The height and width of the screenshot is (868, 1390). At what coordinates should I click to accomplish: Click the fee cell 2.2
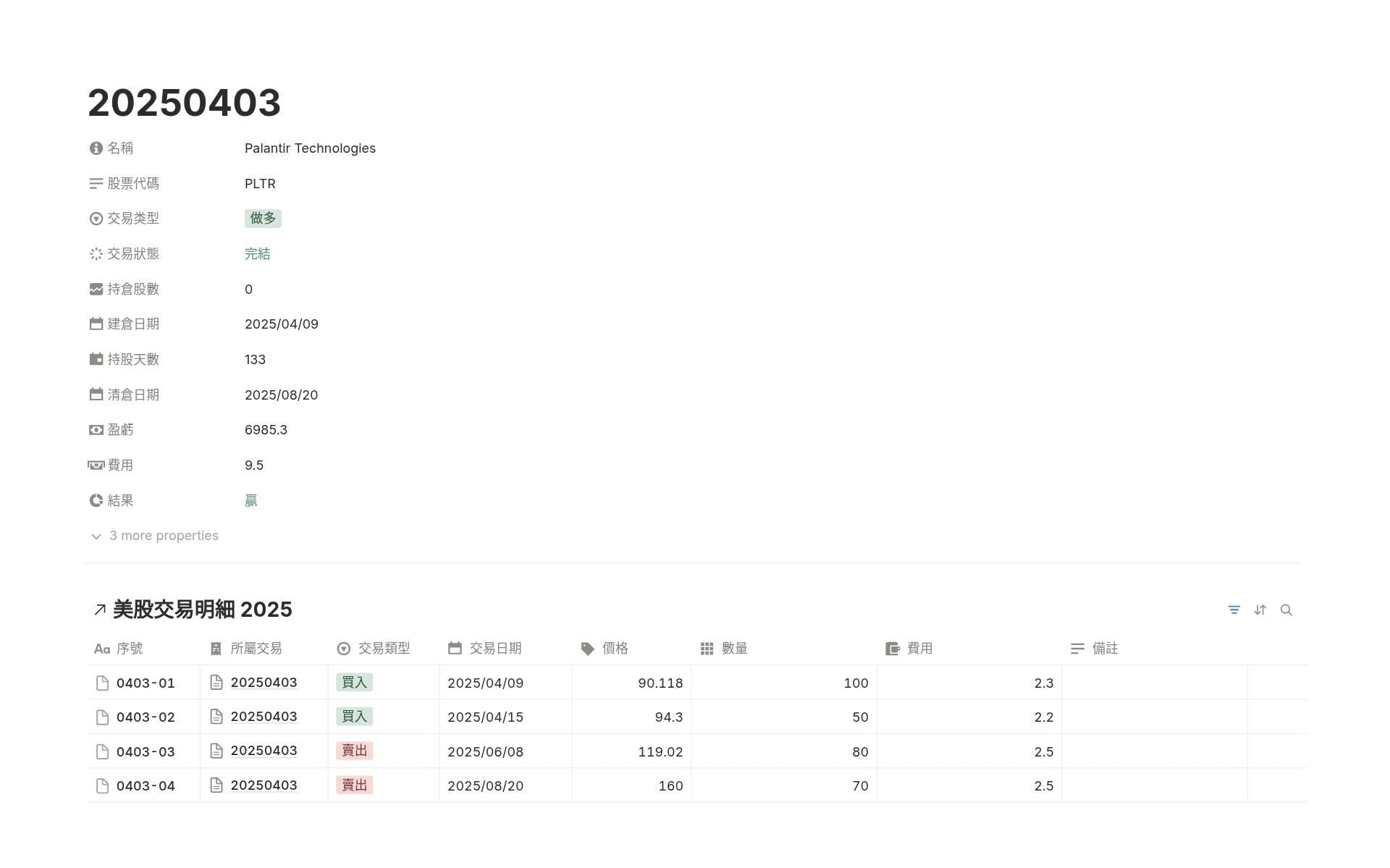coord(969,717)
